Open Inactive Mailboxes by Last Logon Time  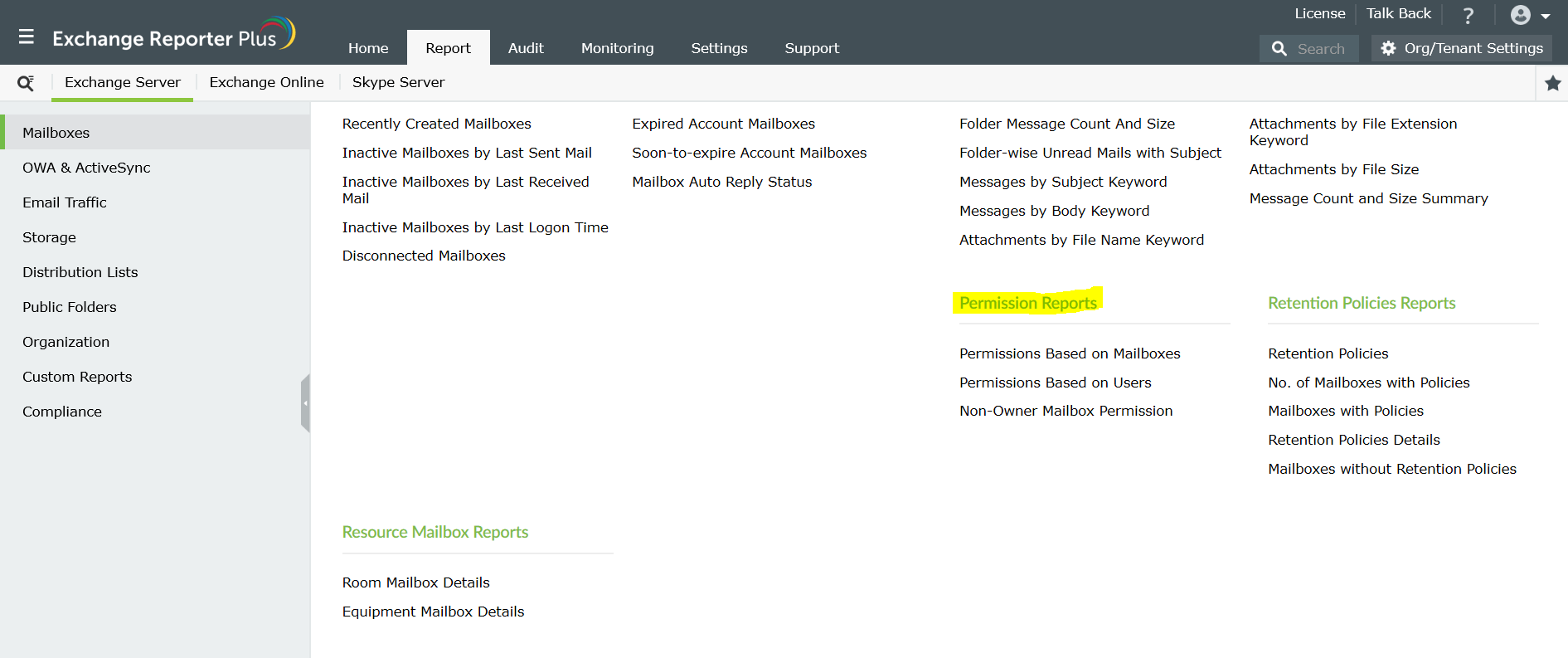click(475, 227)
